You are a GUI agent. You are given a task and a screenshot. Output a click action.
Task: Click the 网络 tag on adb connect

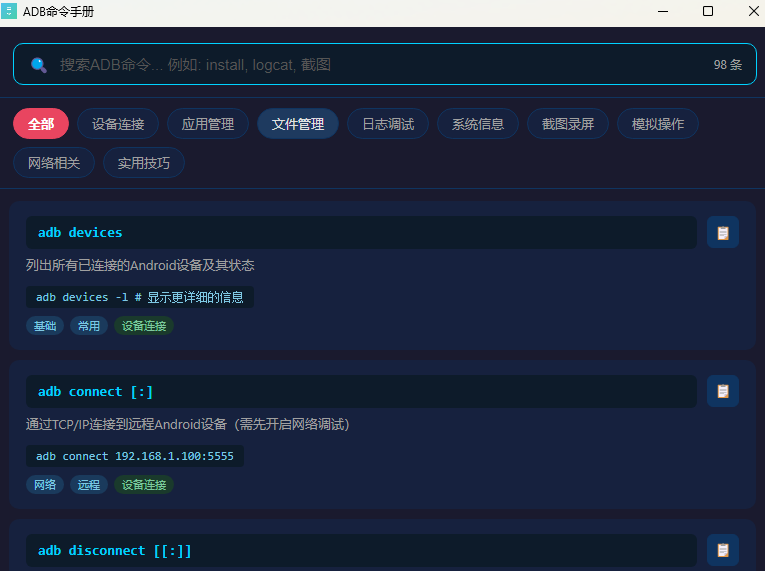[x=45, y=485]
